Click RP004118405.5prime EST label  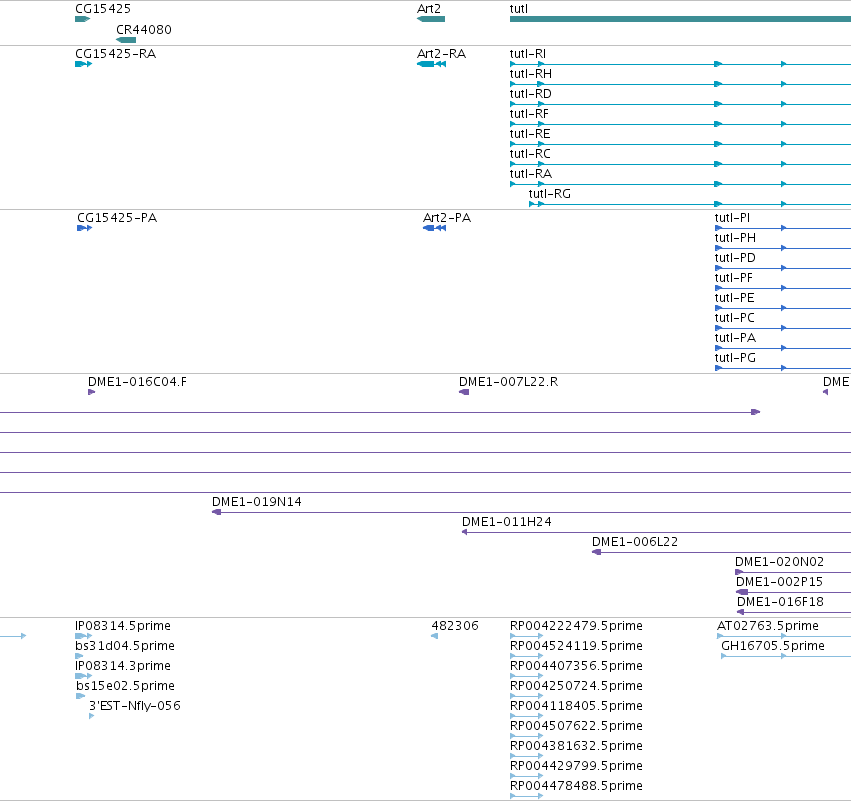click(x=576, y=707)
